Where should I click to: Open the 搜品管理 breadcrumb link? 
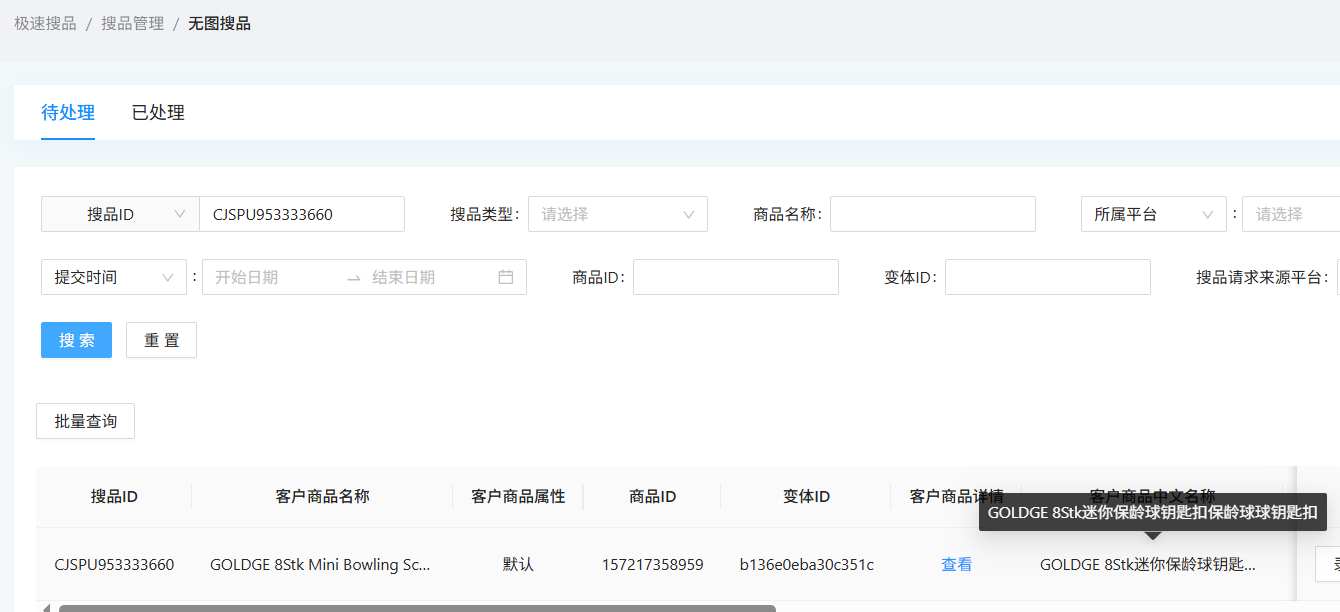coord(132,23)
